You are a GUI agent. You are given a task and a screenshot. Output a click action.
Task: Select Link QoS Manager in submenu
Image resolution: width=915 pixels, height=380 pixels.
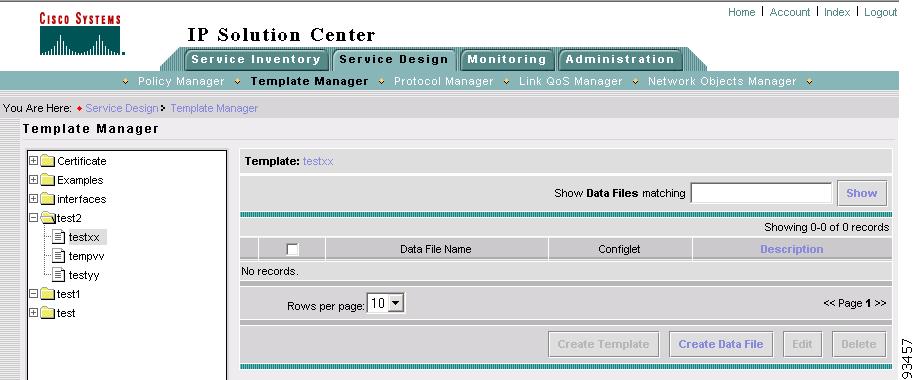(x=571, y=82)
